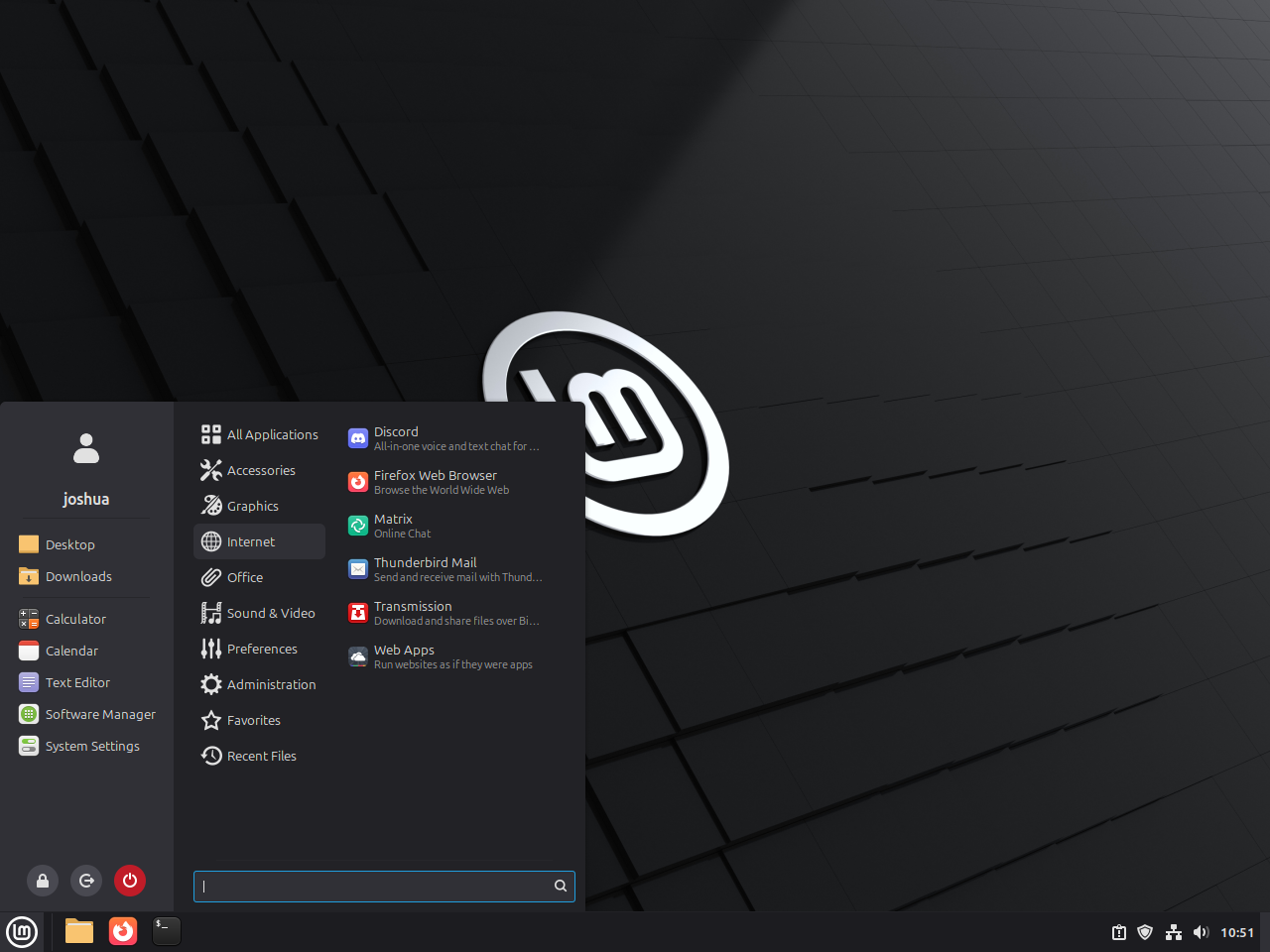Viewport: 1270px width, 952px height.
Task: Switch to All Applications view
Action: click(272, 434)
